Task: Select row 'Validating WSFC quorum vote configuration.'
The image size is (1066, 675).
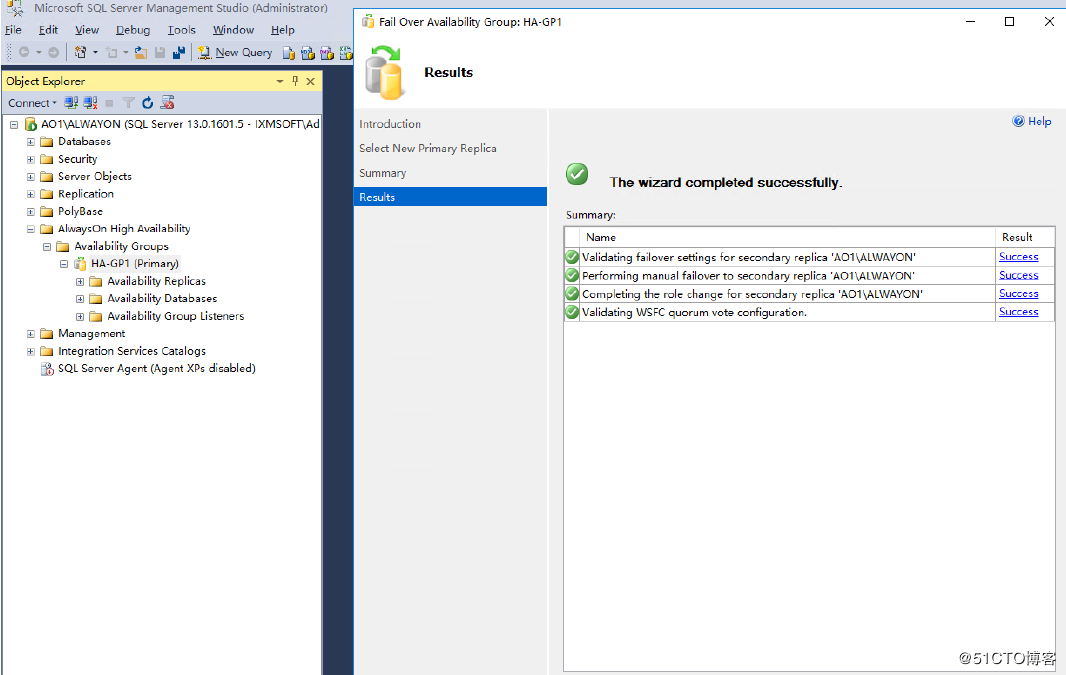Action: (x=809, y=312)
